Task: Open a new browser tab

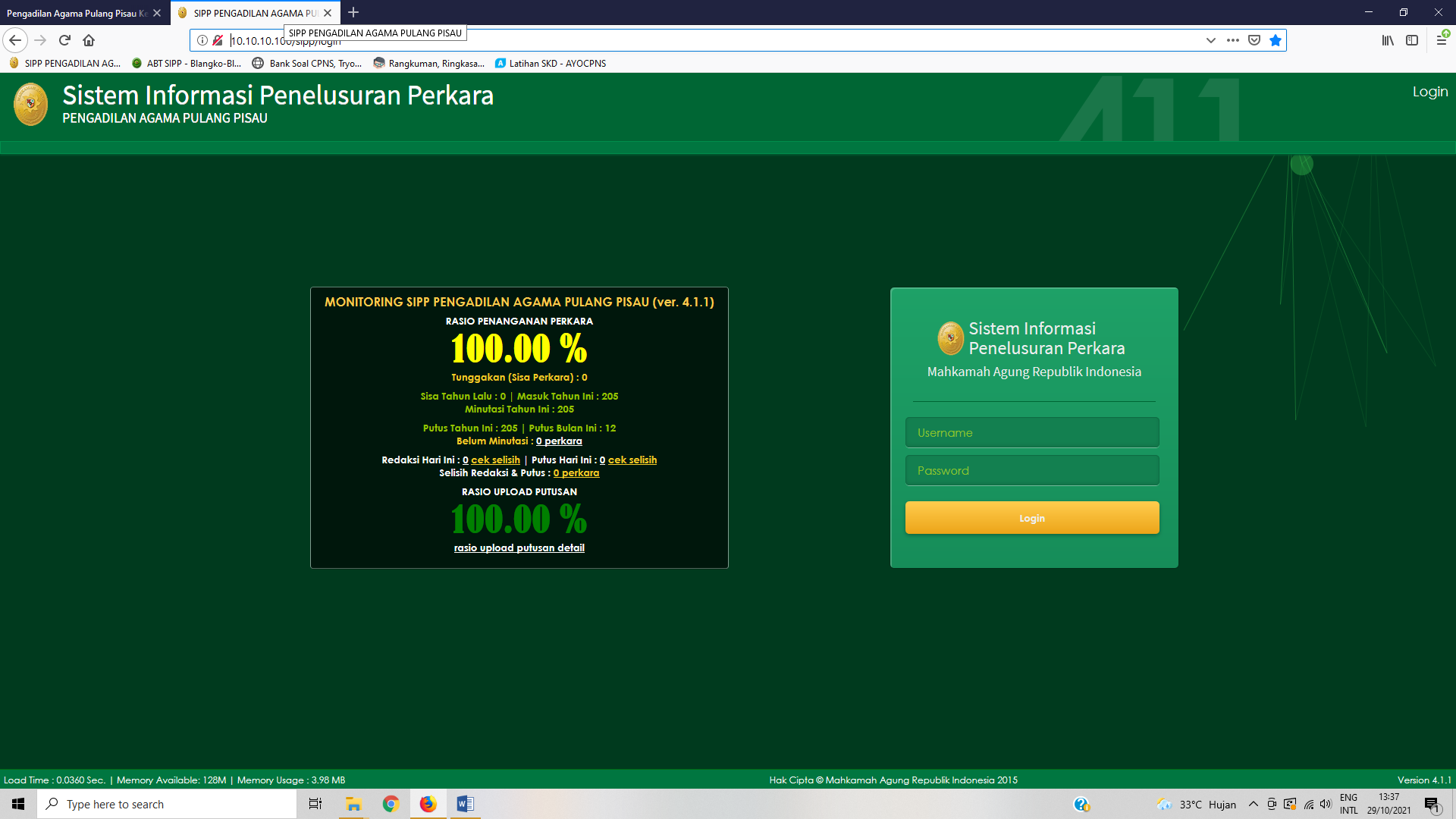Action: [x=353, y=13]
